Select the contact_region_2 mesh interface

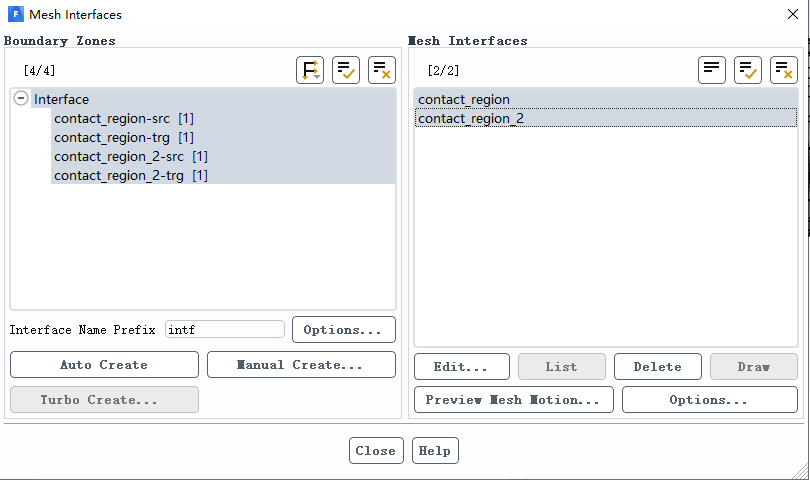(x=471, y=118)
